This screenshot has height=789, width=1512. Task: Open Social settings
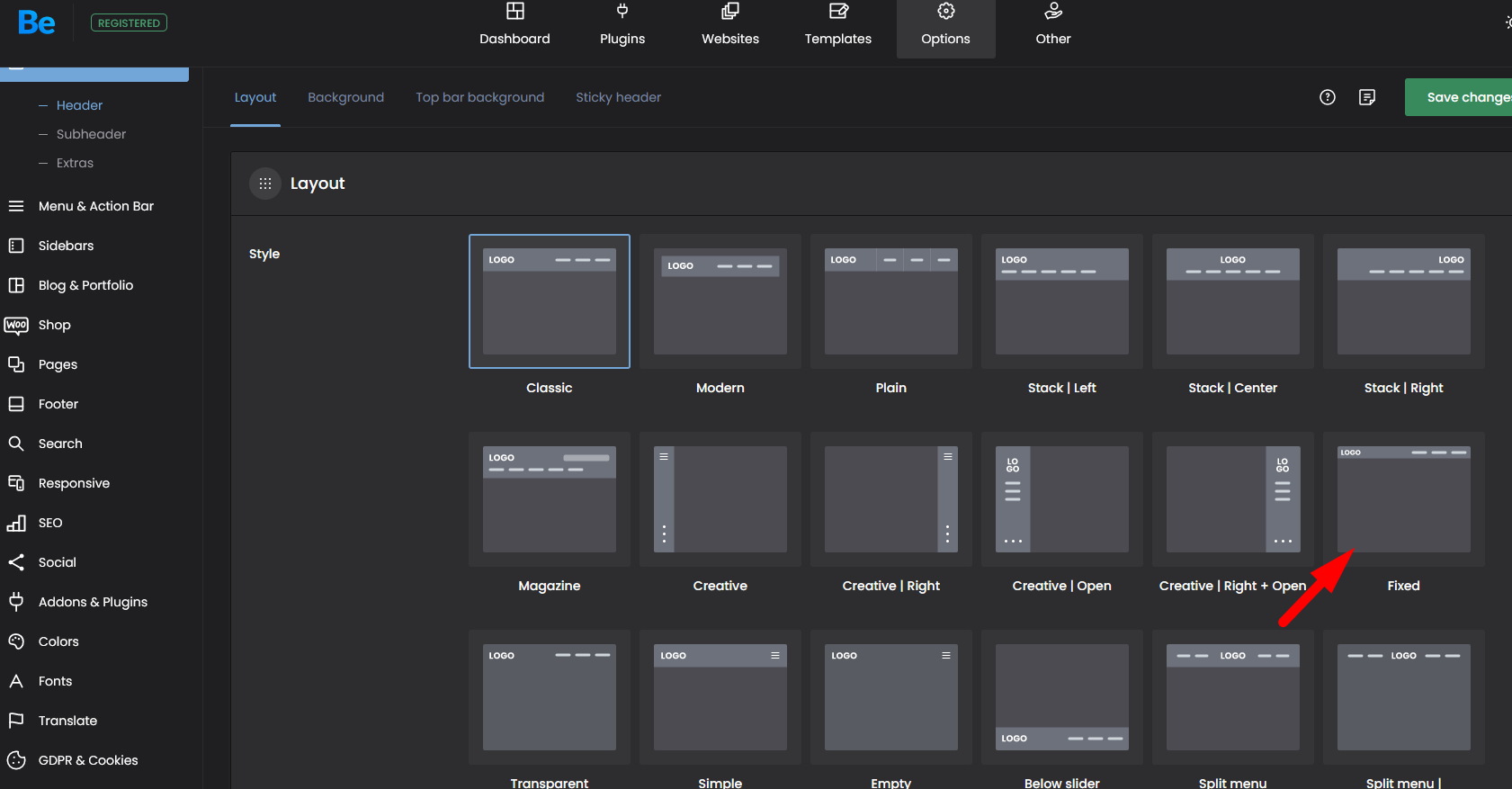click(57, 562)
